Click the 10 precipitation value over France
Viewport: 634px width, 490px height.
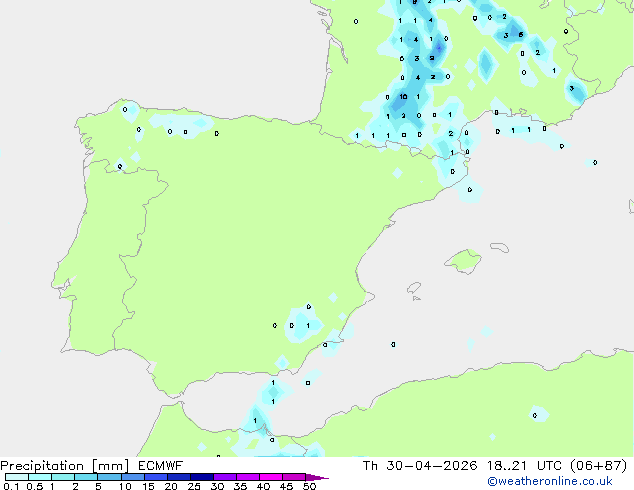[x=403, y=97]
